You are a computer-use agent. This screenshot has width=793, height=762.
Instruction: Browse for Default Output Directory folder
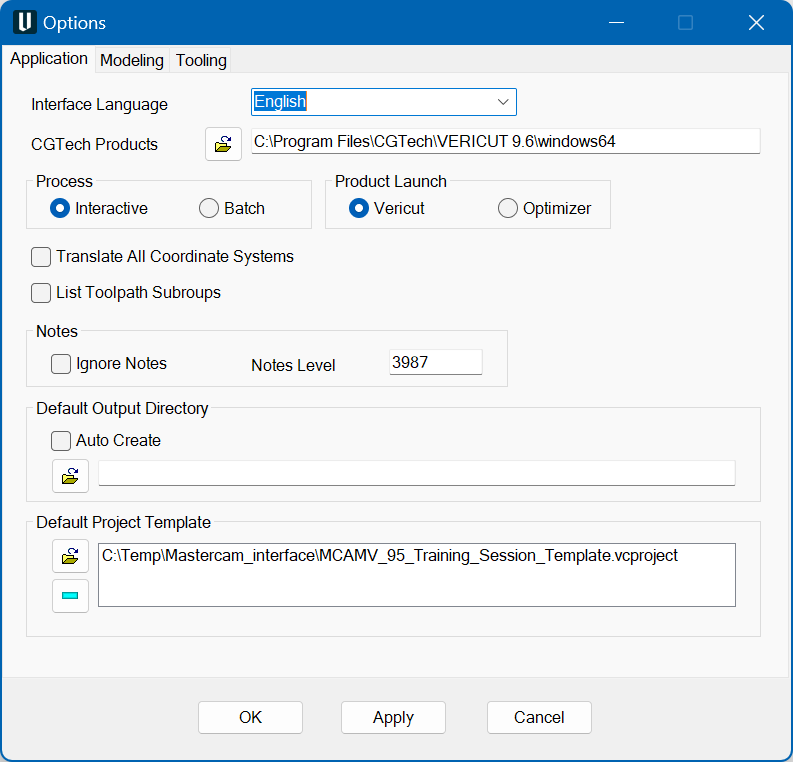coord(70,476)
